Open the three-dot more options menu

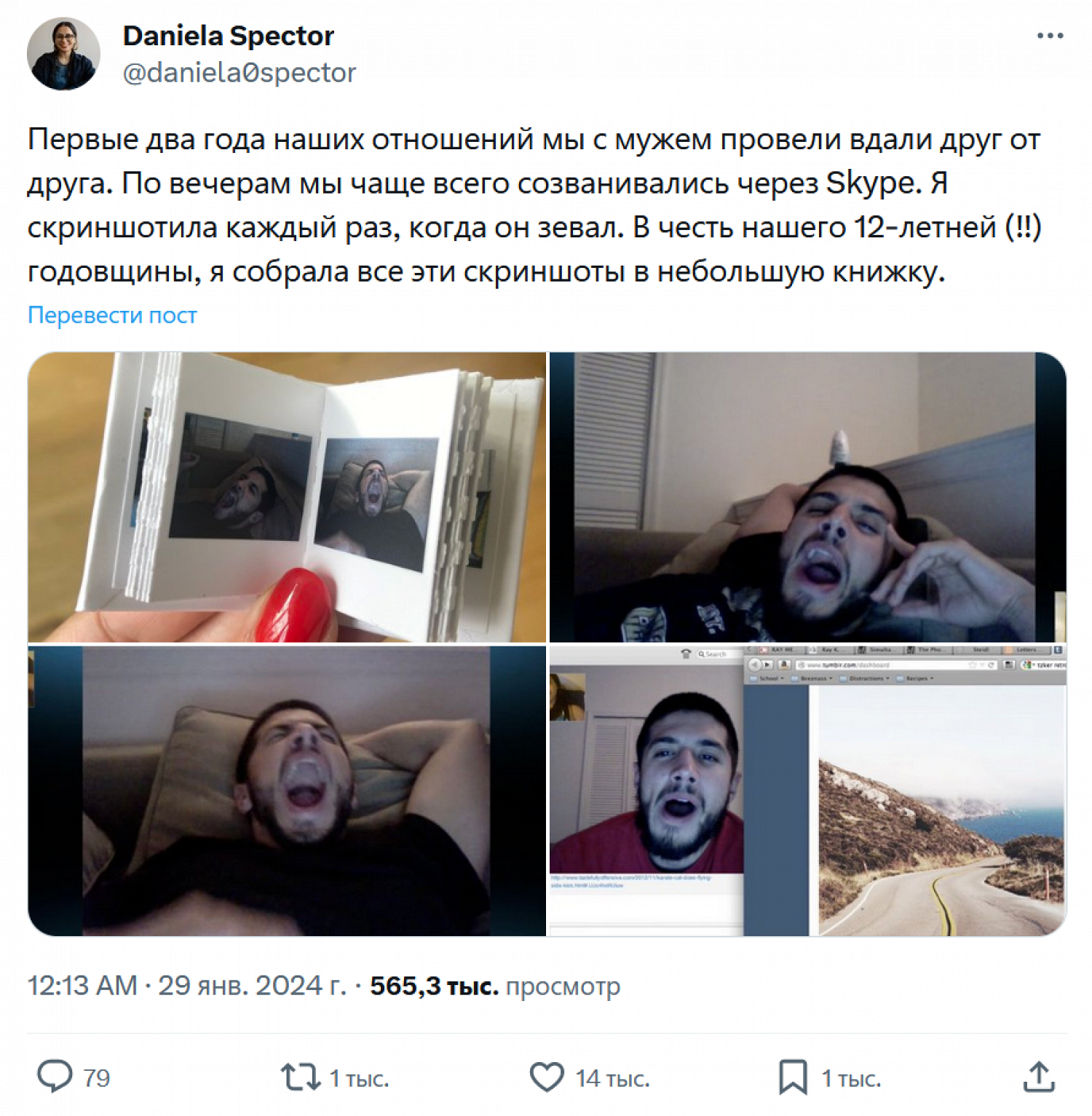[1050, 36]
